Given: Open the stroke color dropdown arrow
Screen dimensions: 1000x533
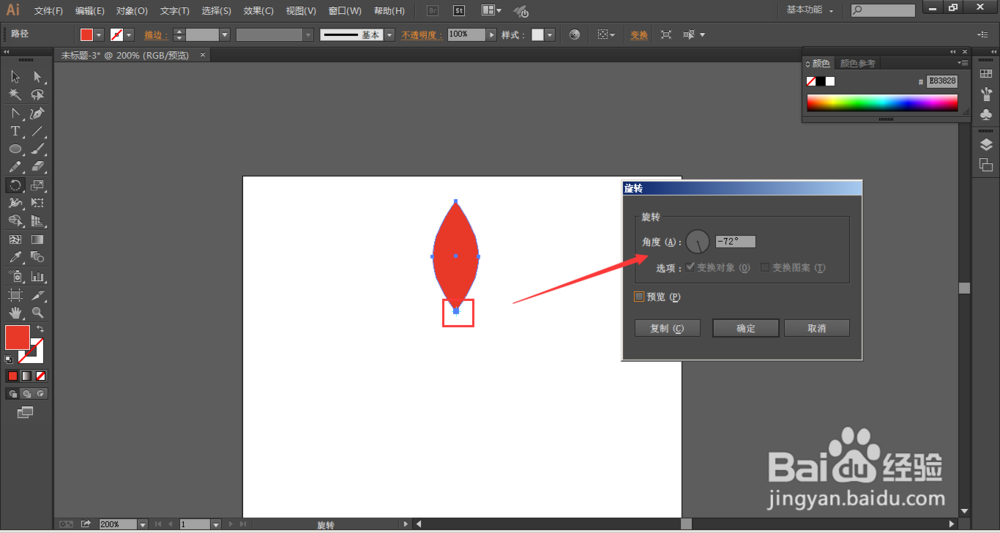Looking at the screenshot, I should point(129,35).
